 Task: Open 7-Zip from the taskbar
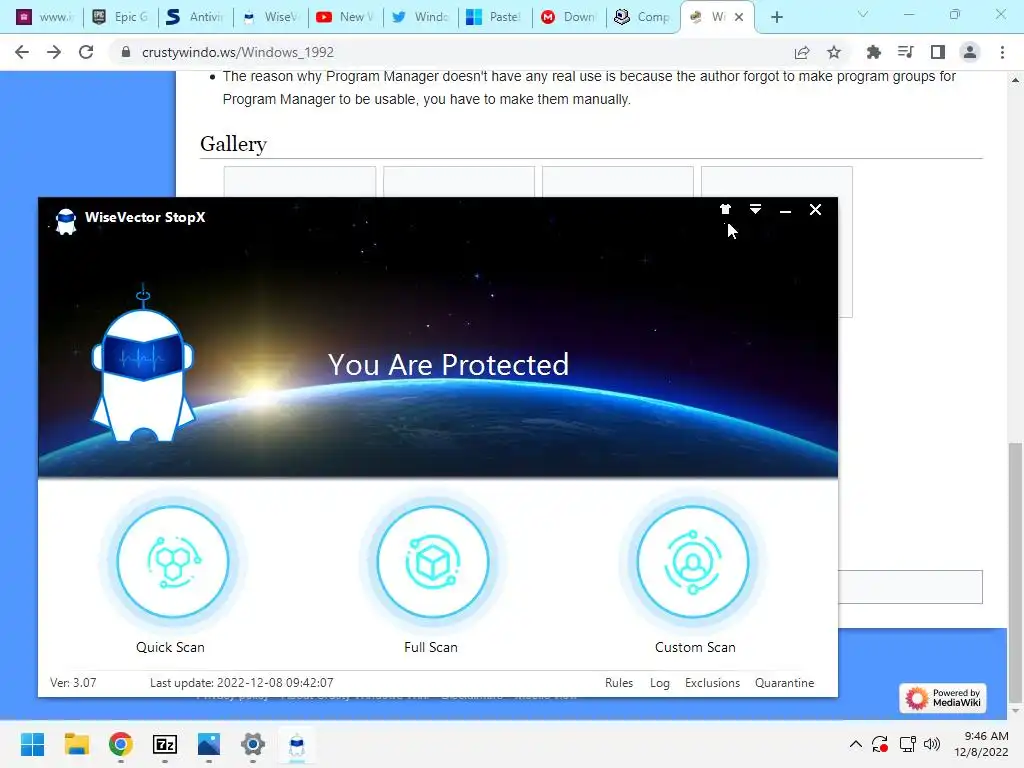[x=165, y=744]
